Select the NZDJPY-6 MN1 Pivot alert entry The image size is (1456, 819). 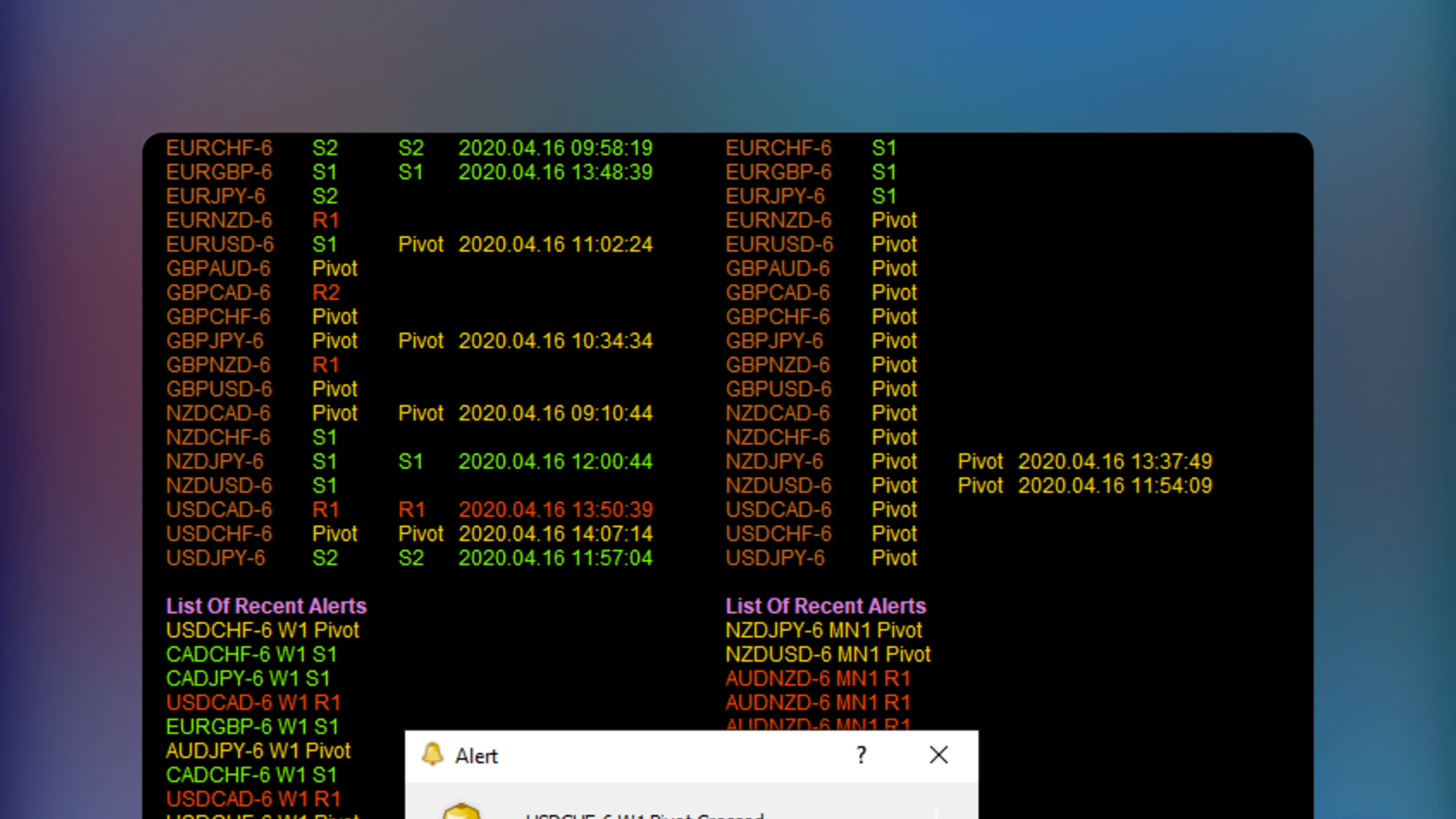823,630
